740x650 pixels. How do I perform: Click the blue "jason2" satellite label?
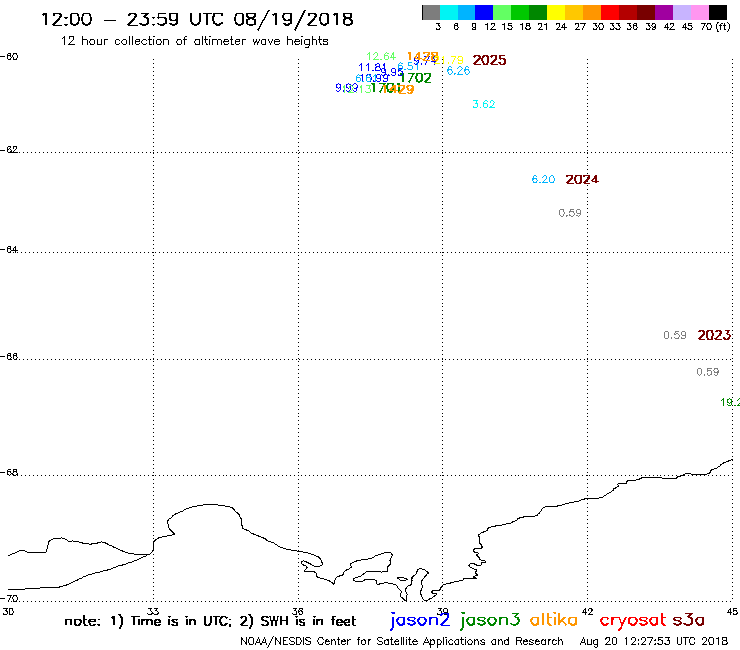[420, 621]
